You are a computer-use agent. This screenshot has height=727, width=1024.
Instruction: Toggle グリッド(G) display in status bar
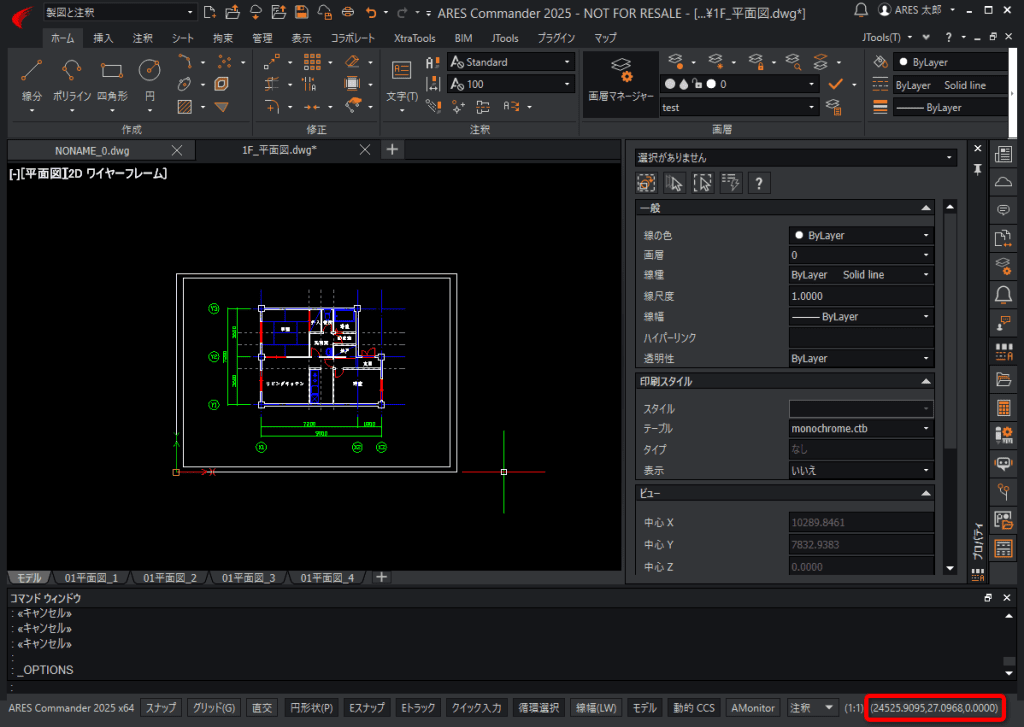pos(214,707)
